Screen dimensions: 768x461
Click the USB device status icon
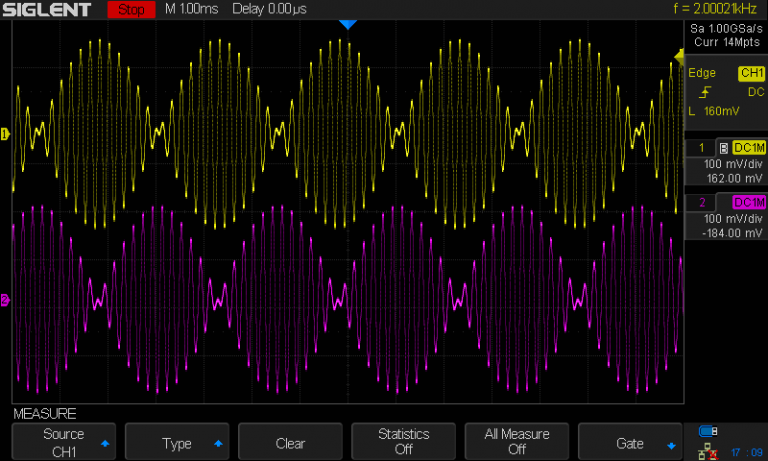point(709,431)
